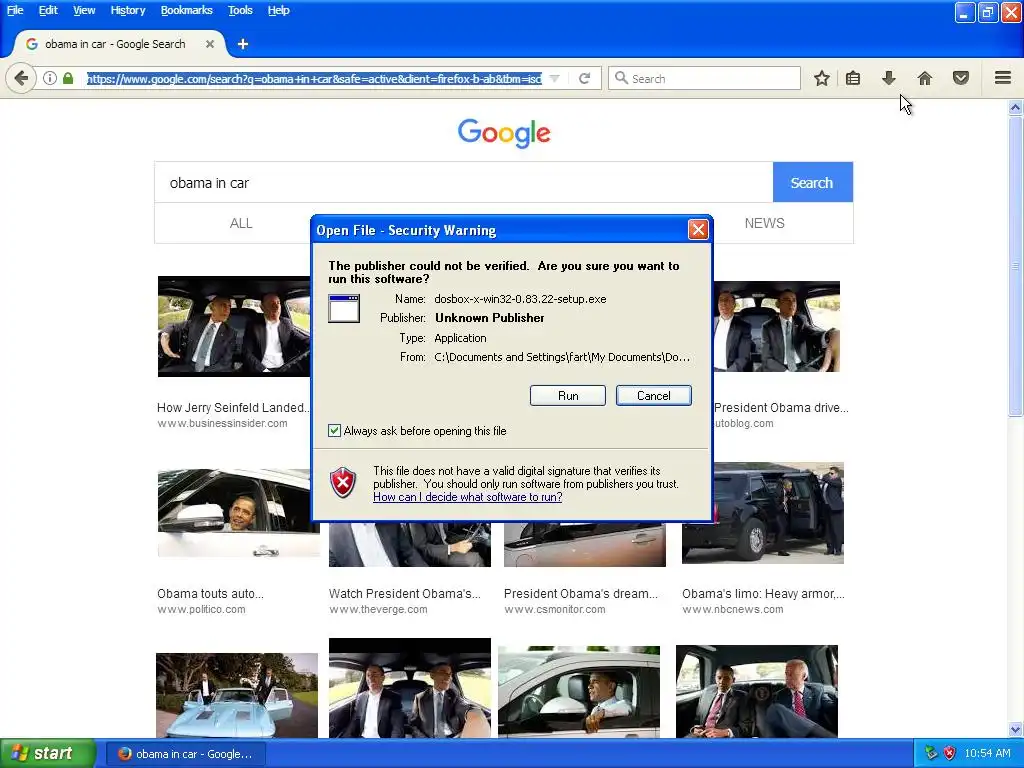Click the www.theverge.com source text
Image resolution: width=1024 pixels, height=768 pixels.
(x=378, y=609)
